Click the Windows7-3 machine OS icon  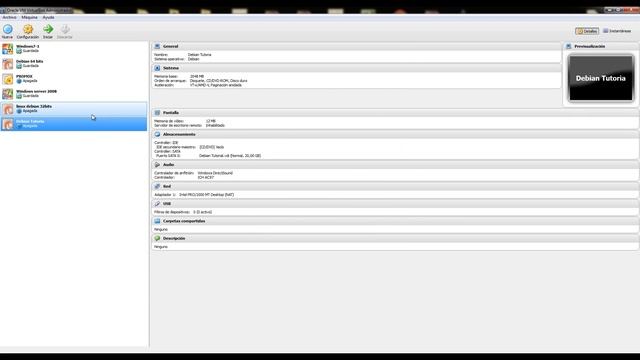[7, 49]
